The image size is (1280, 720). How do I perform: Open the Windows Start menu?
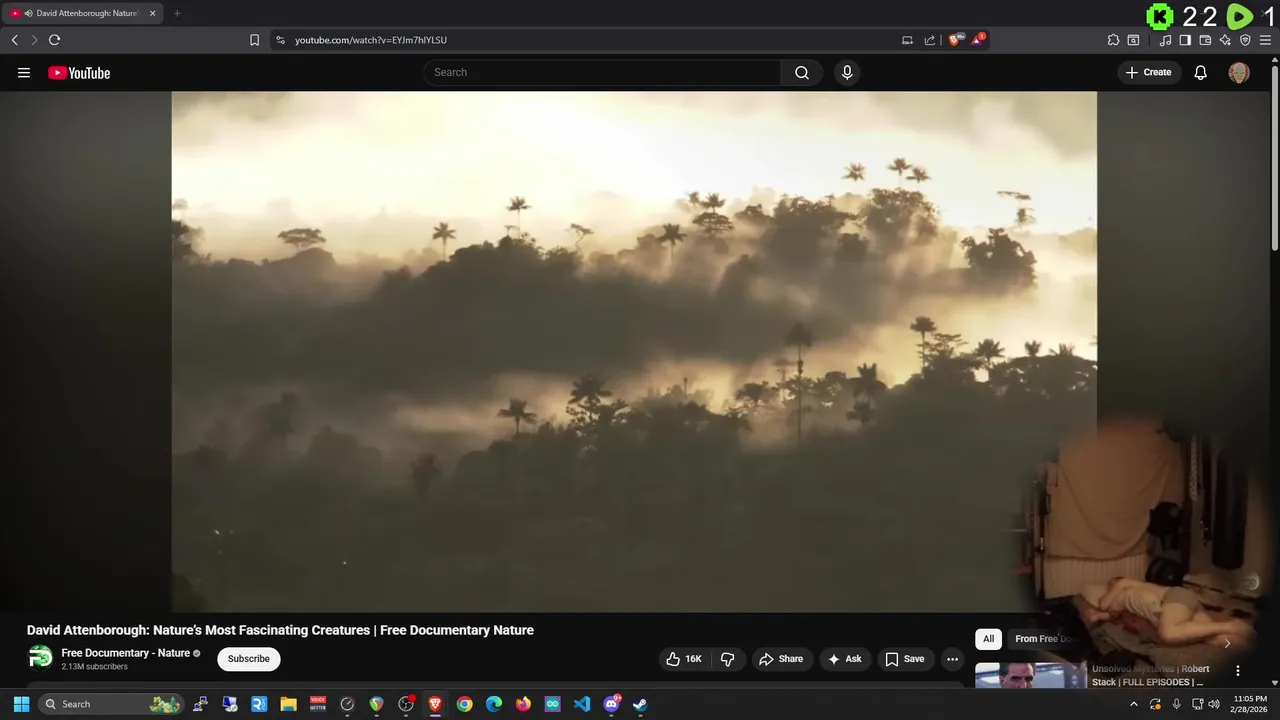(21, 704)
